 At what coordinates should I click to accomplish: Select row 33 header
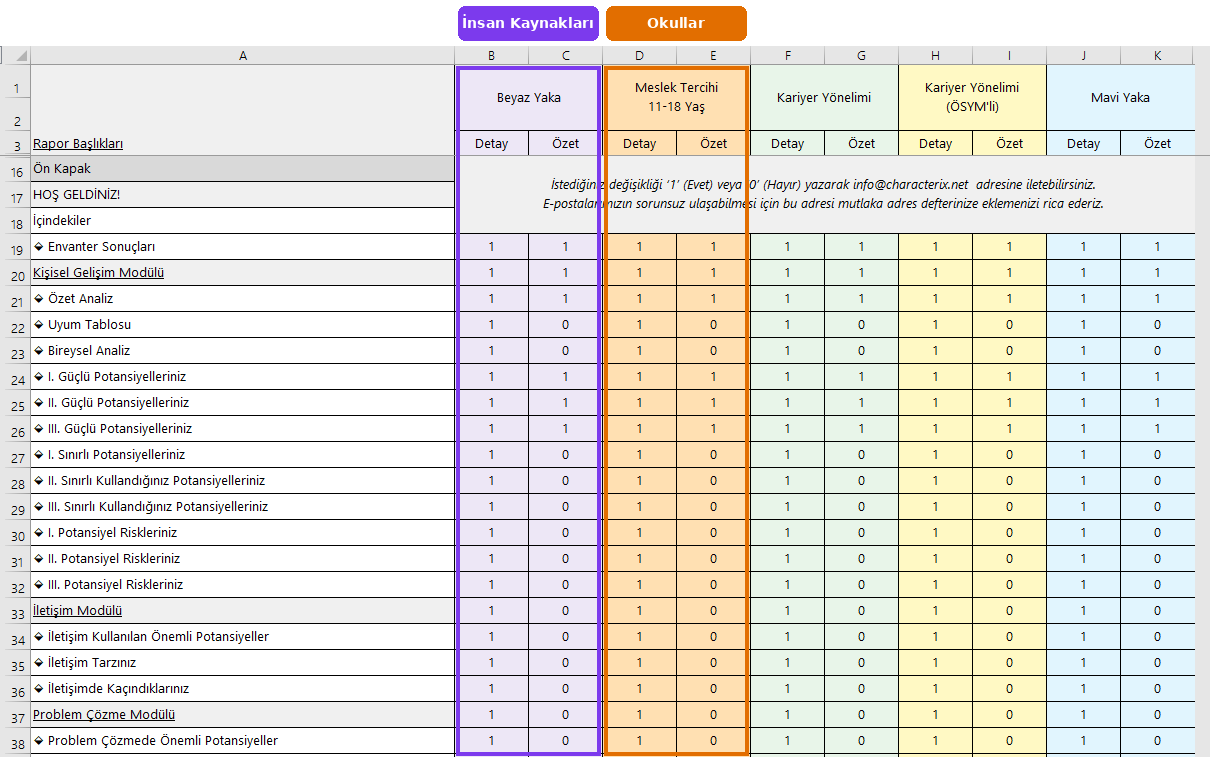[x=16, y=611]
